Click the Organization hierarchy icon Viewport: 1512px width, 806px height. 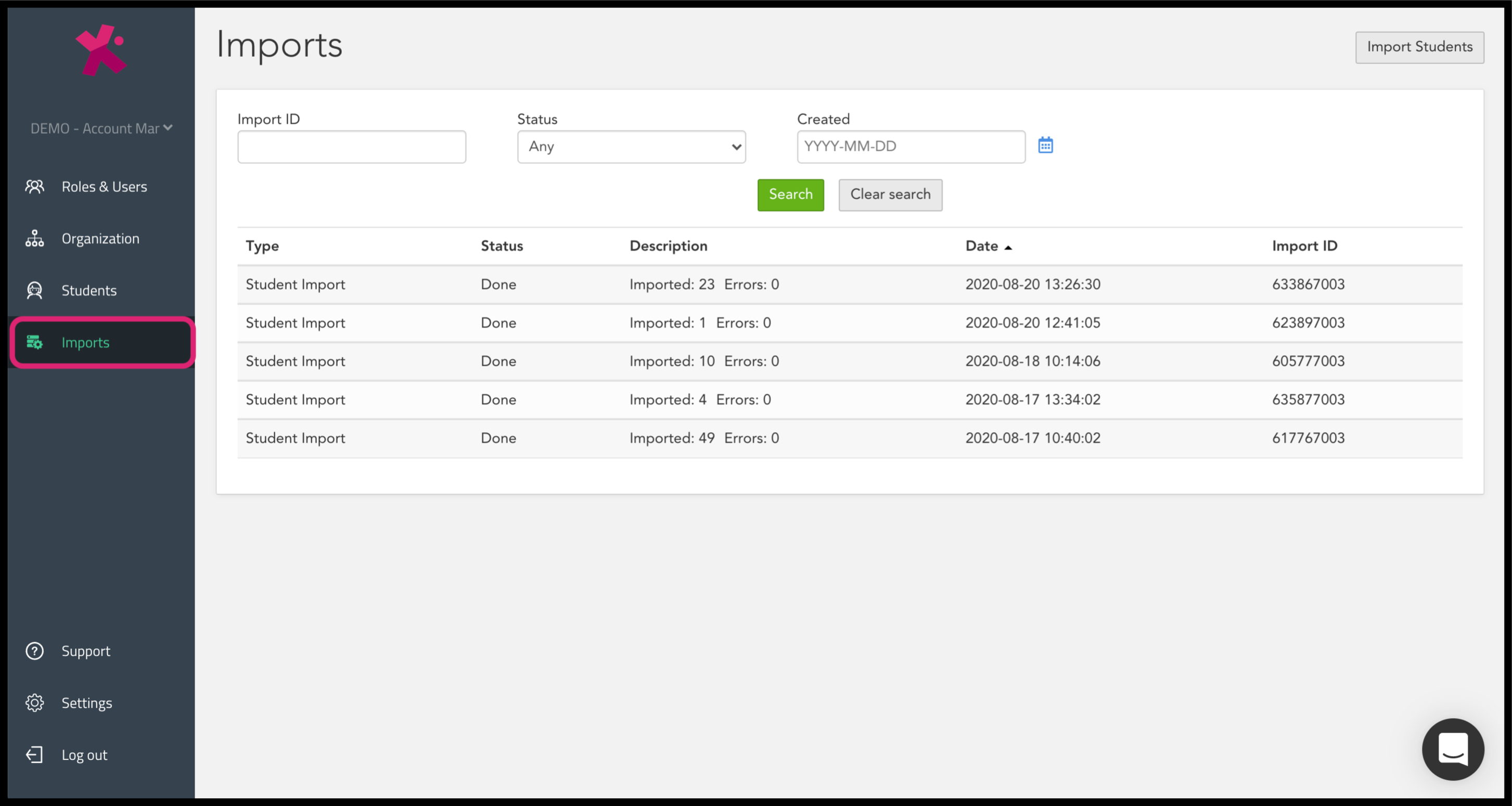(x=35, y=238)
